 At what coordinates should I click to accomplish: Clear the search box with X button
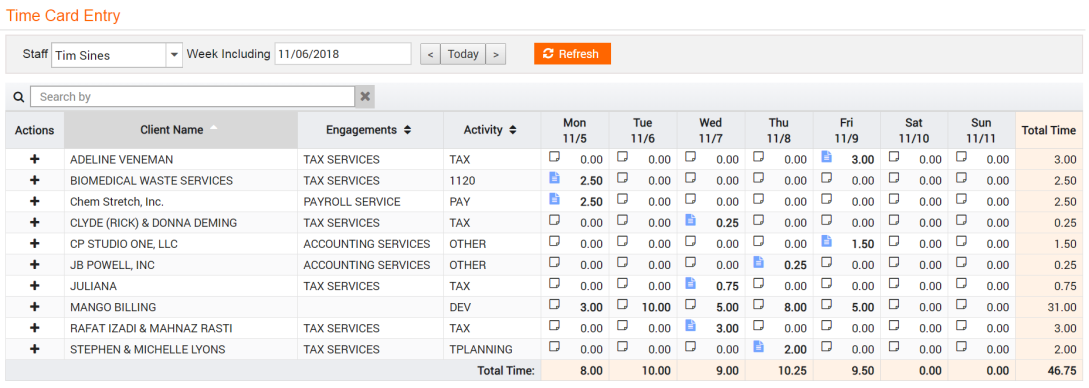coord(365,97)
